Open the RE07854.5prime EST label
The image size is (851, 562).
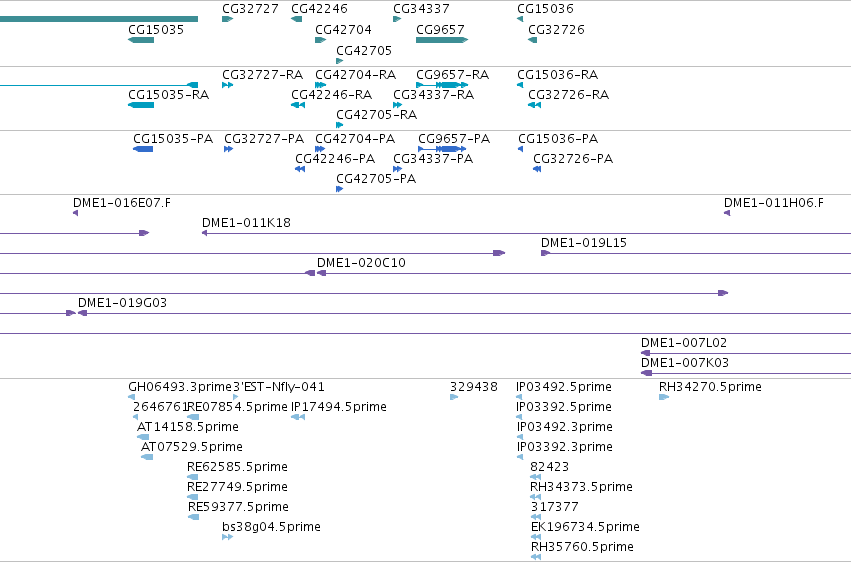(x=237, y=407)
